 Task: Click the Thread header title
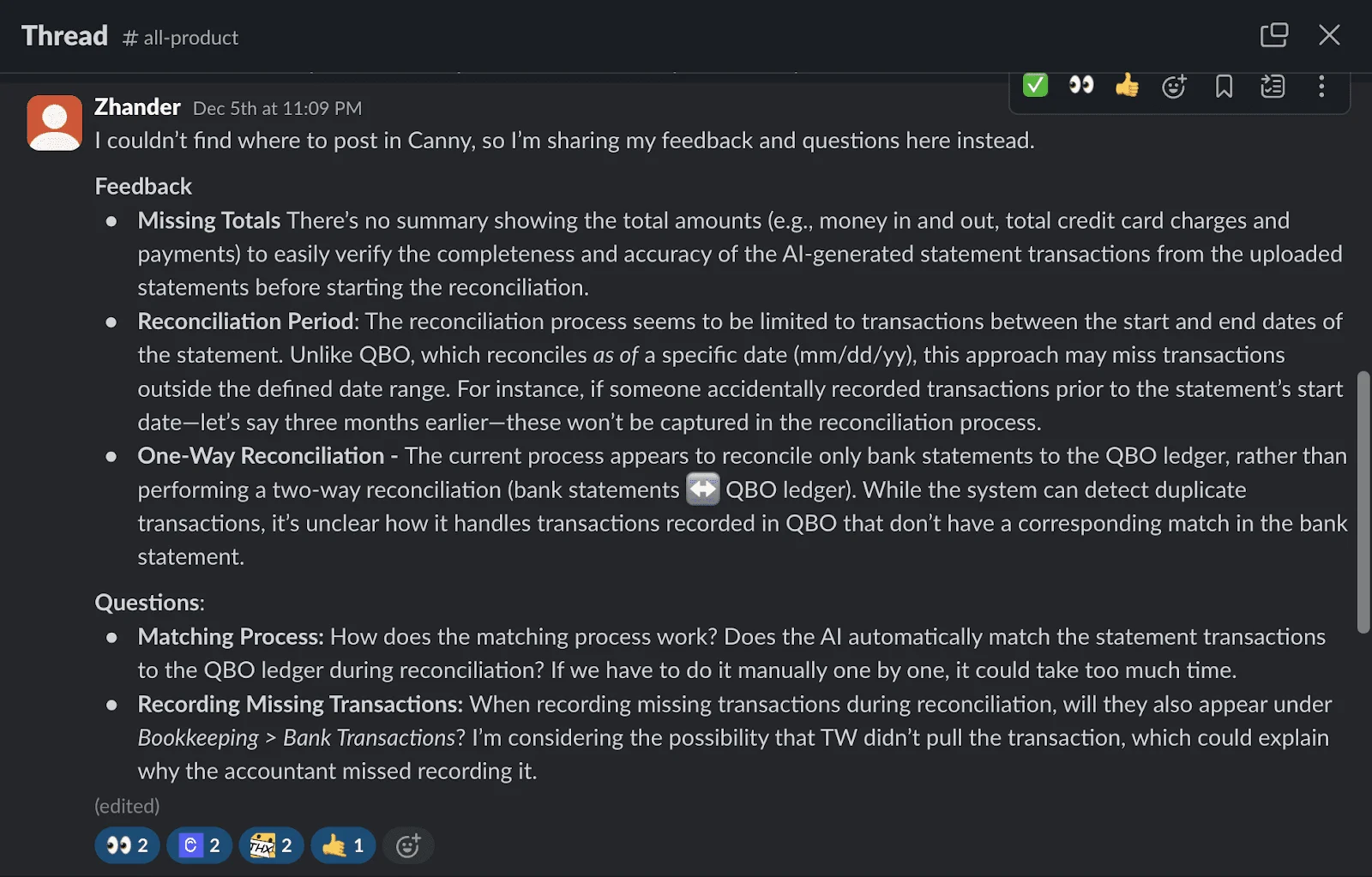[x=64, y=36]
